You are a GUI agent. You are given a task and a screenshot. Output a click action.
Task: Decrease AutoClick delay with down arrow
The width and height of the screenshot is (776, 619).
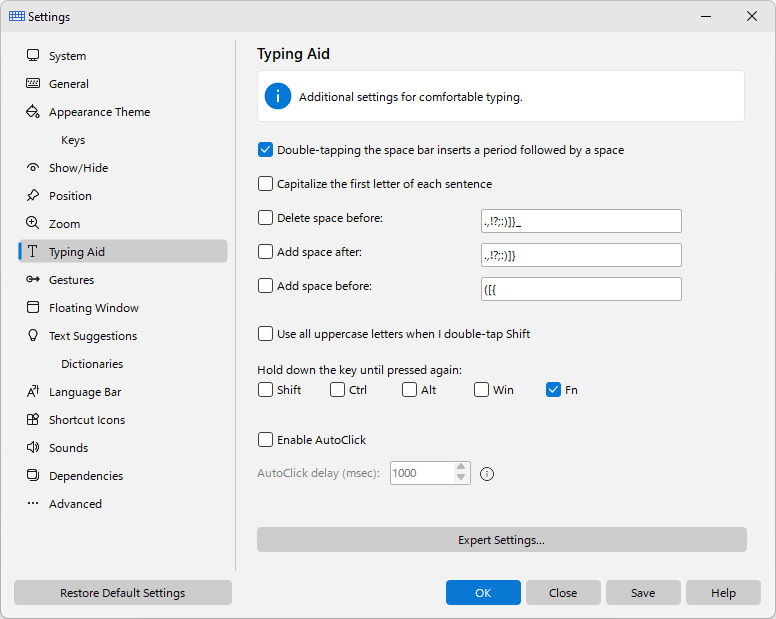pos(461,478)
